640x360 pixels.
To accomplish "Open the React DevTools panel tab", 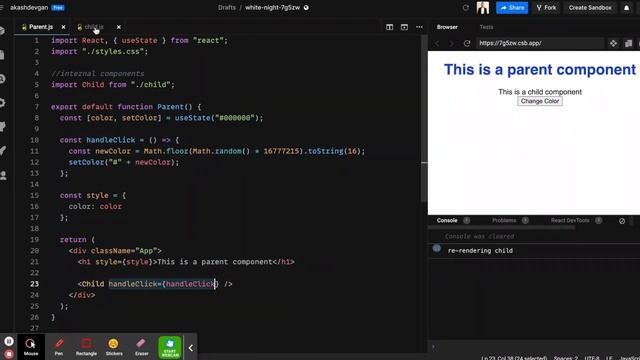I will tap(570, 220).
